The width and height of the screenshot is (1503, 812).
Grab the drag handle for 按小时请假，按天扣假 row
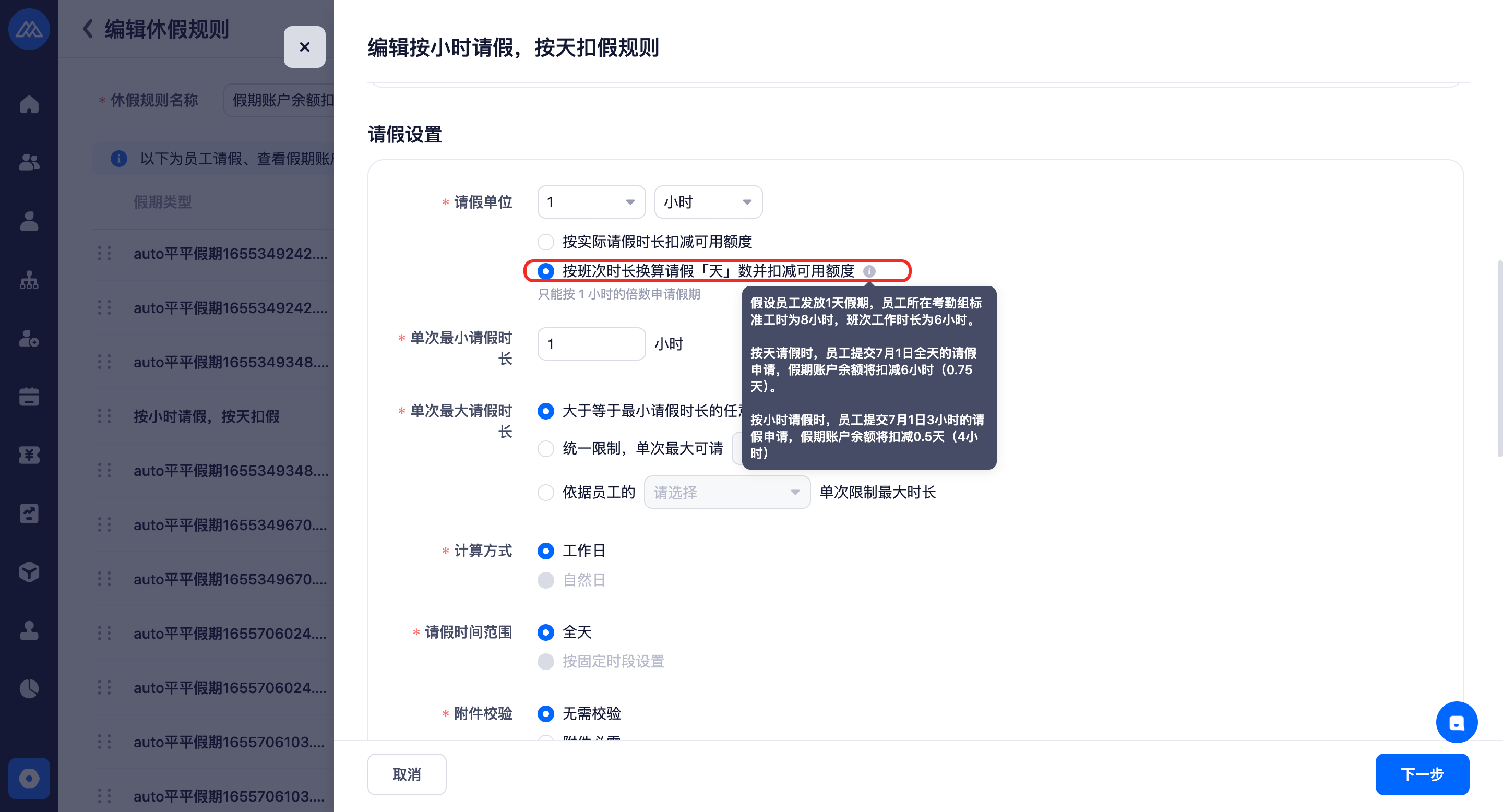coord(104,416)
